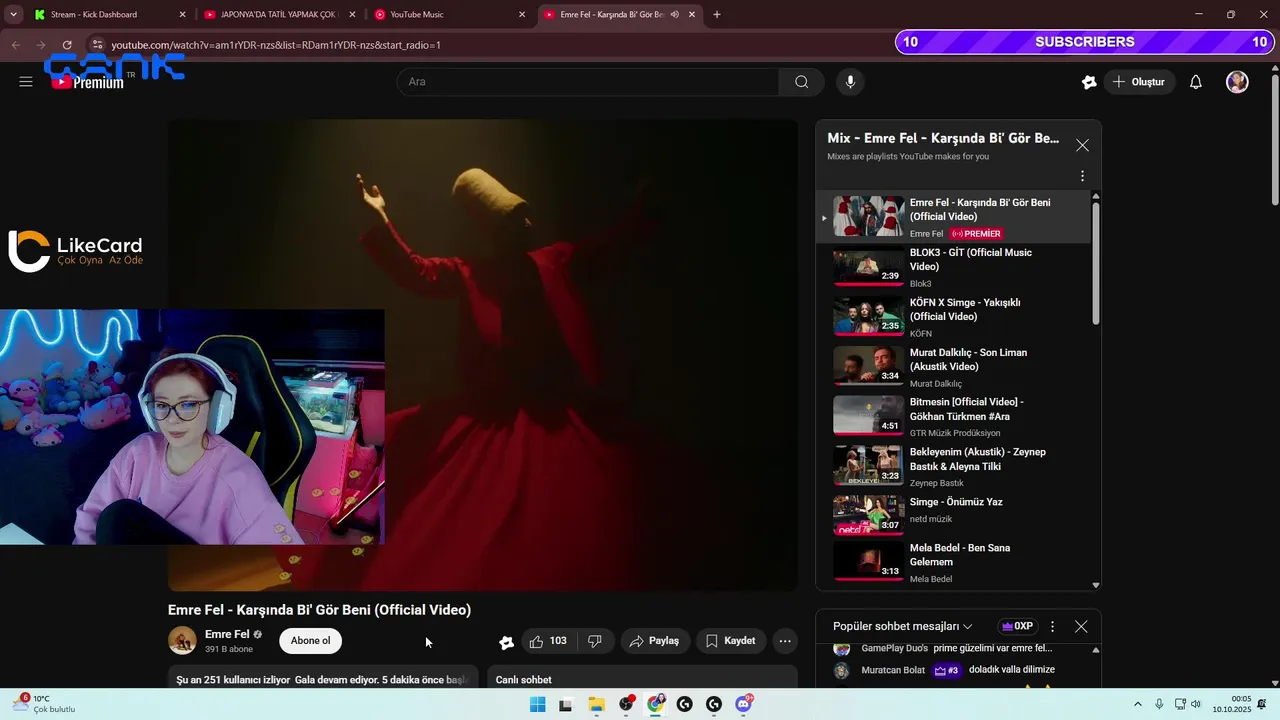Click the browser address bar URL
Image resolution: width=1280 pixels, height=720 pixels.
pos(276,45)
